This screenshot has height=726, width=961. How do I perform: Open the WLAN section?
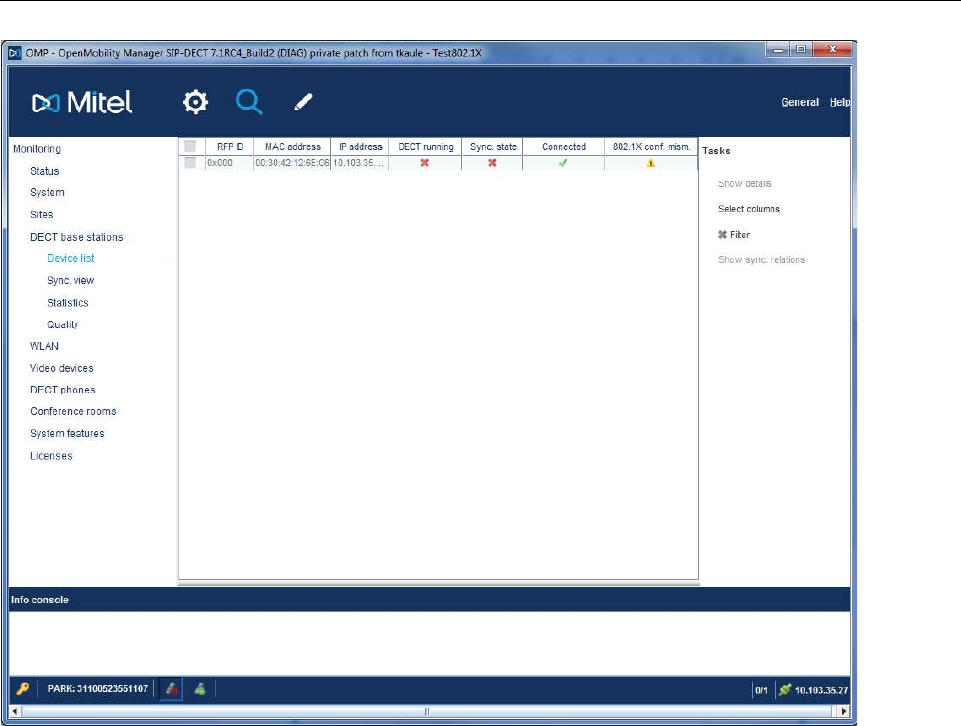pyautogui.click(x=44, y=346)
